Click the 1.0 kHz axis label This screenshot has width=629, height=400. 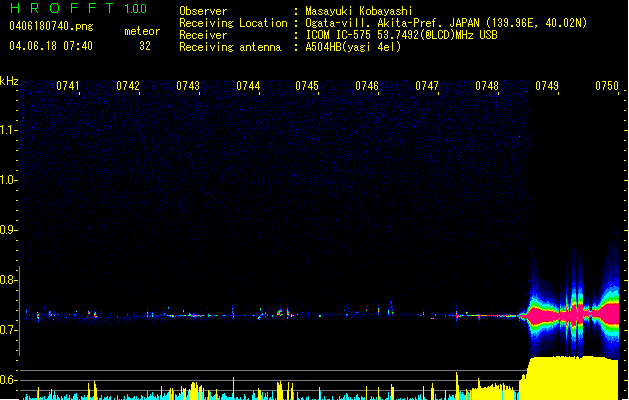coord(8,179)
